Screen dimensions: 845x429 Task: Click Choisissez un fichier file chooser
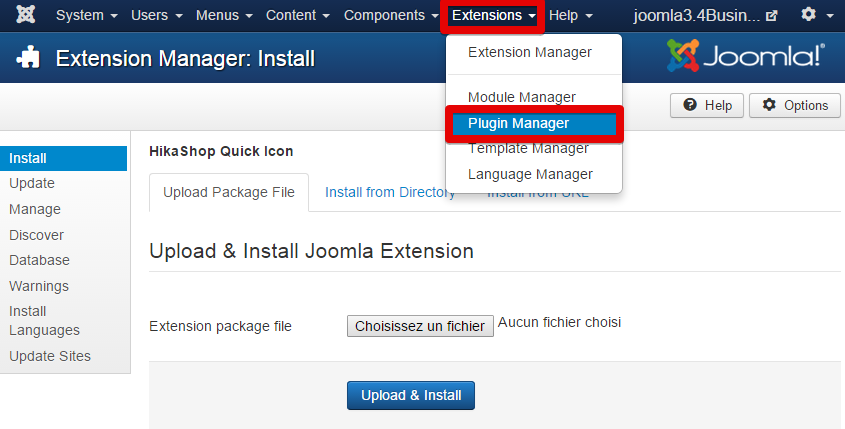tap(420, 326)
